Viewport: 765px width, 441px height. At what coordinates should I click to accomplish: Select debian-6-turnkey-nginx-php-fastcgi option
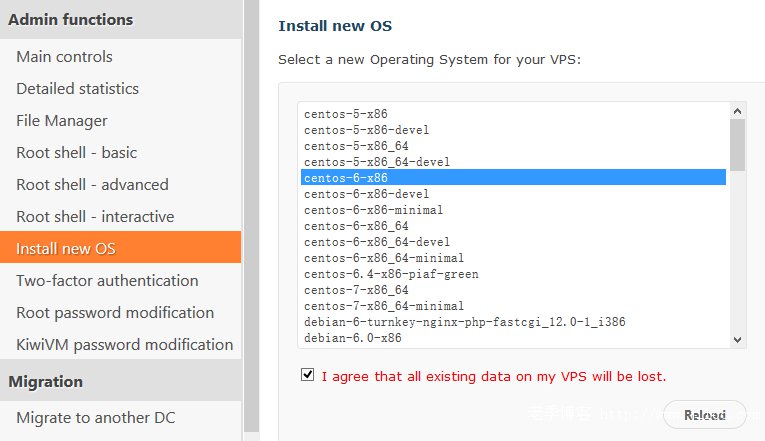coord(513,321)
